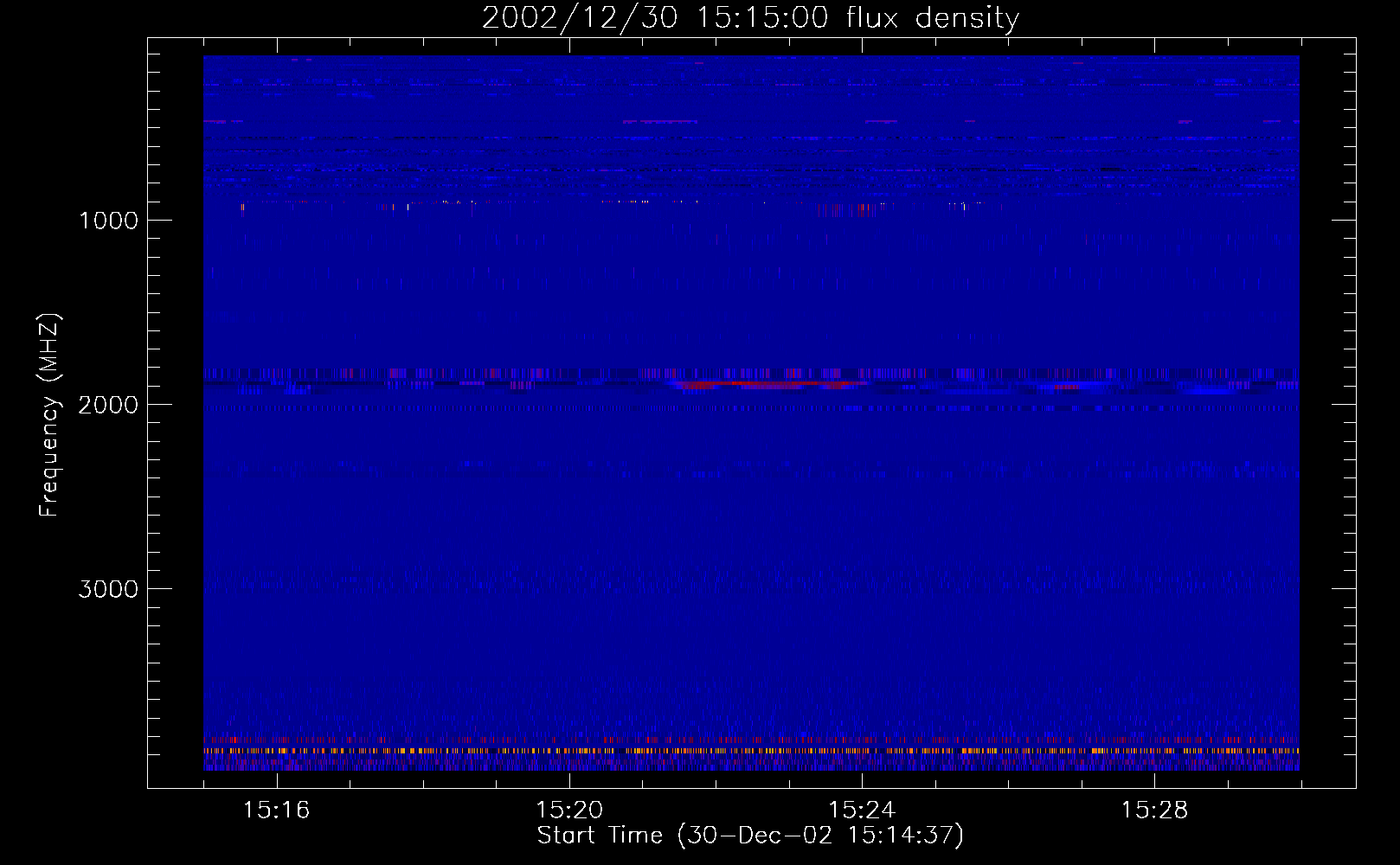Click the orange dashed band at the bottom of the spectrogram
1400x865 pixels.
click(751, 751)
